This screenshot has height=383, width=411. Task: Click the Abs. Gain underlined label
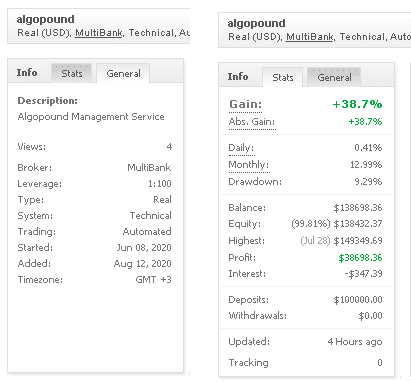(x=252, y=122)
